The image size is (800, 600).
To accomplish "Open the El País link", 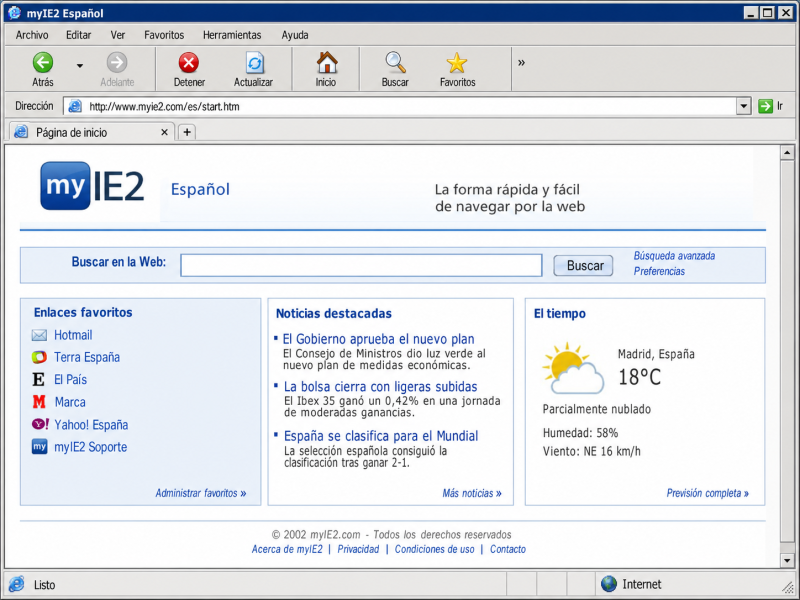I will (x=70, y=380).
